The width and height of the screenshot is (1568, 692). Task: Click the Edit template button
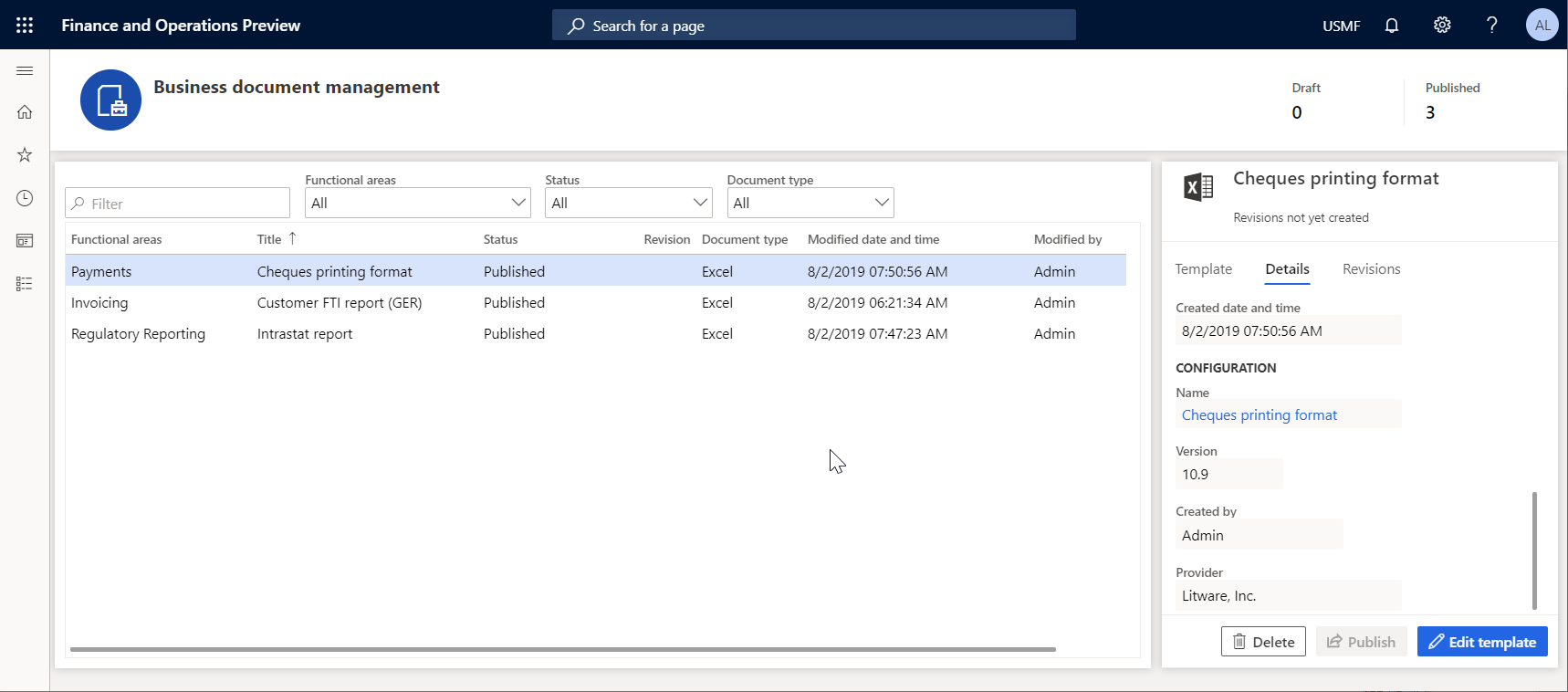[1482, 642]
